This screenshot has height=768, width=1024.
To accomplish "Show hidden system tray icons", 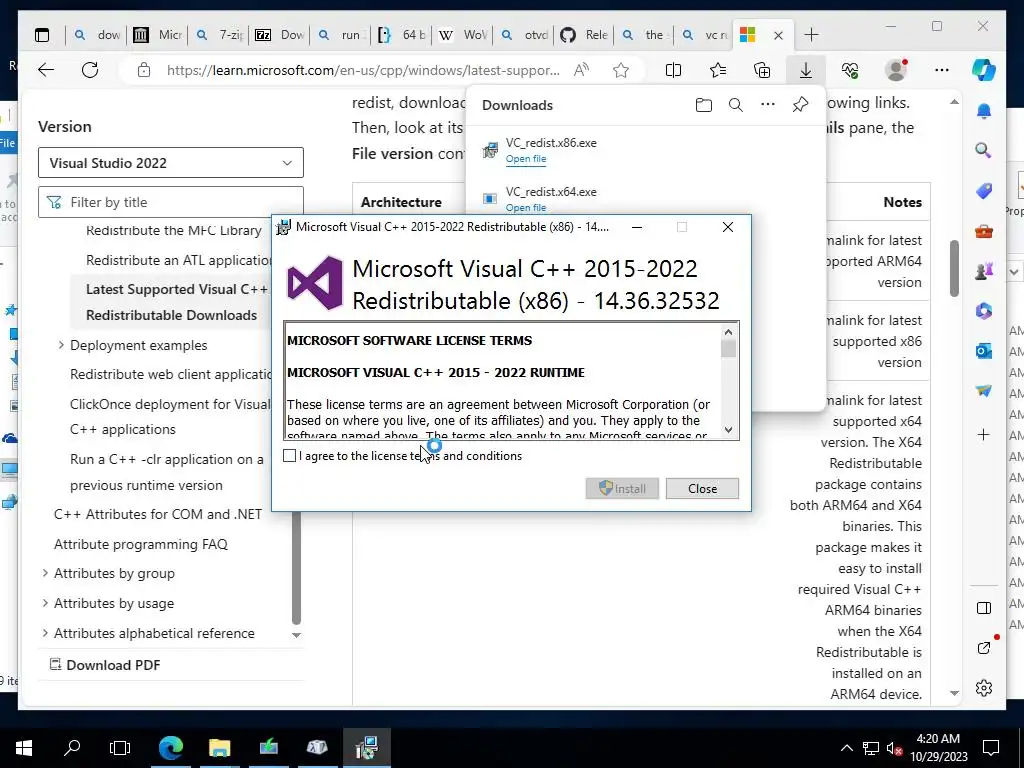I will tap(846, 748).
